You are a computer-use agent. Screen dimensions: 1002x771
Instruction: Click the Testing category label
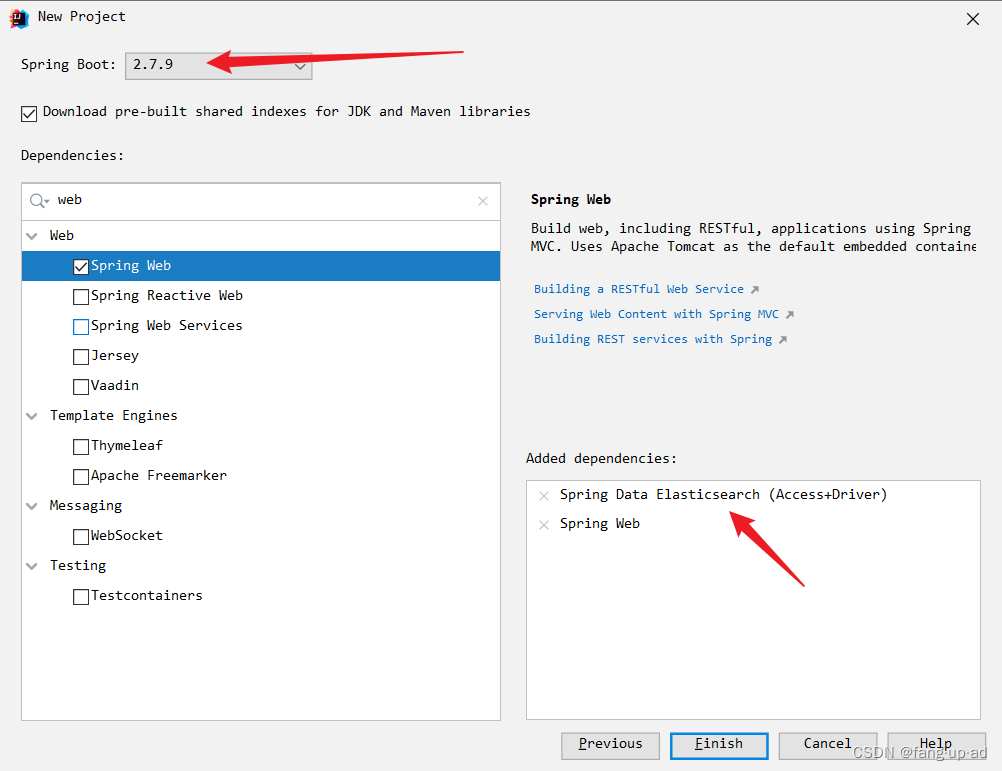coord(78,566)
